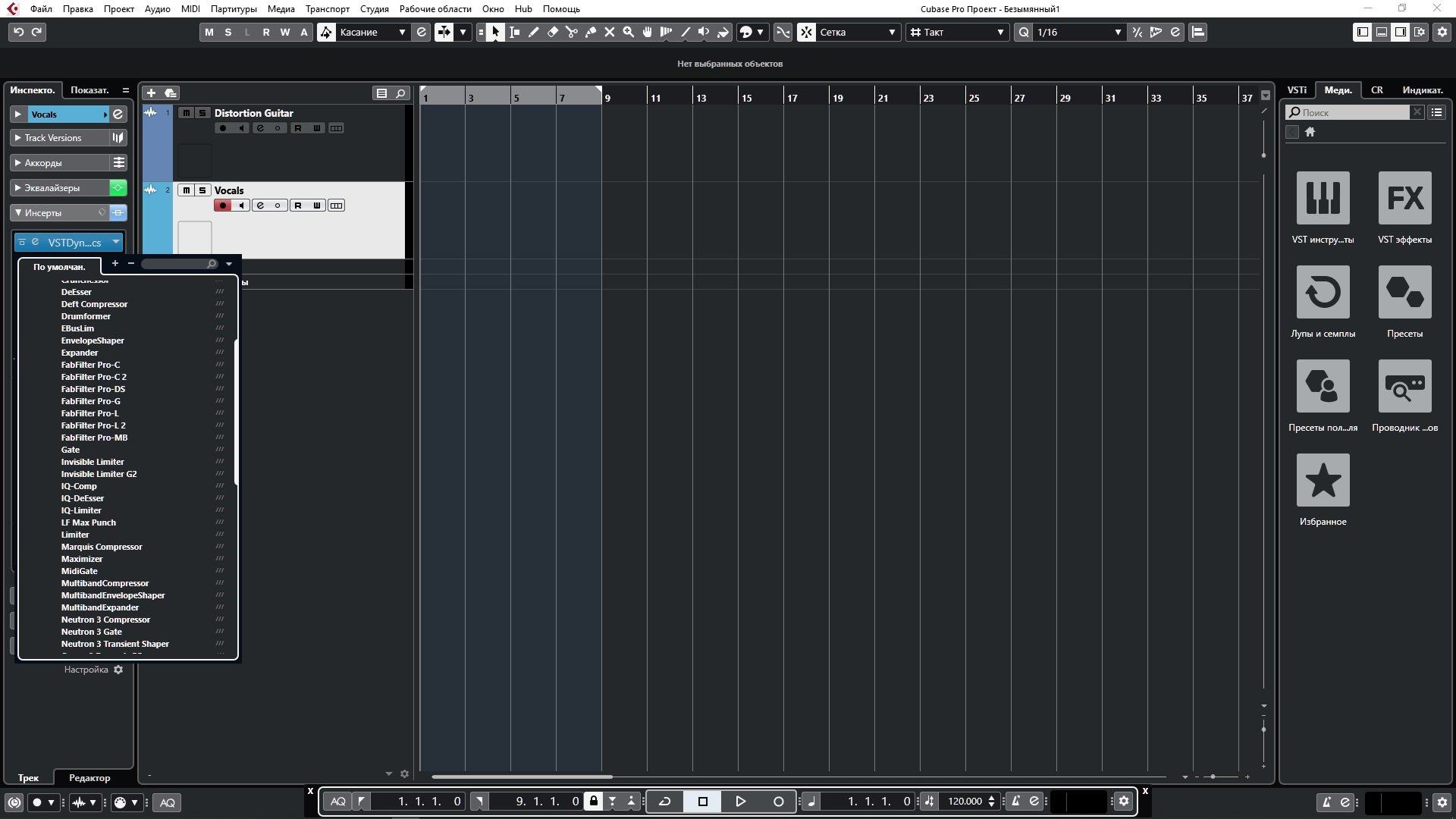This screenshot has height=819, width=1456.
Task: Open the Favorites star tile
Action: pyautogui.click(x=1323, y=481)
